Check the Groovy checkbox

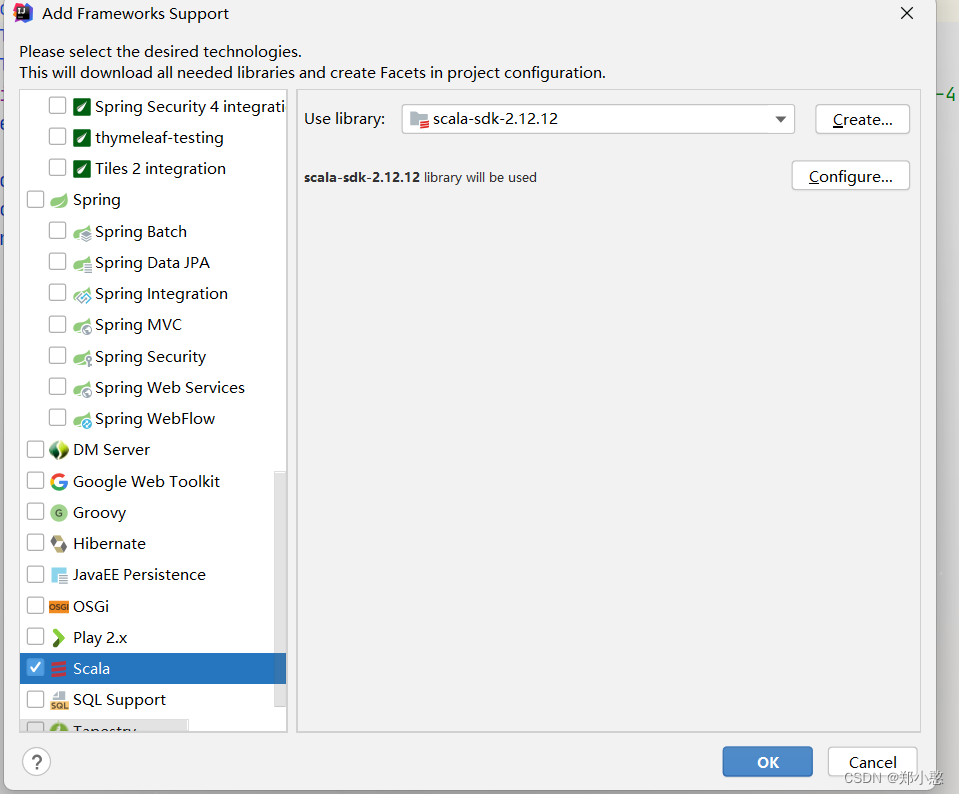[35, 511]
